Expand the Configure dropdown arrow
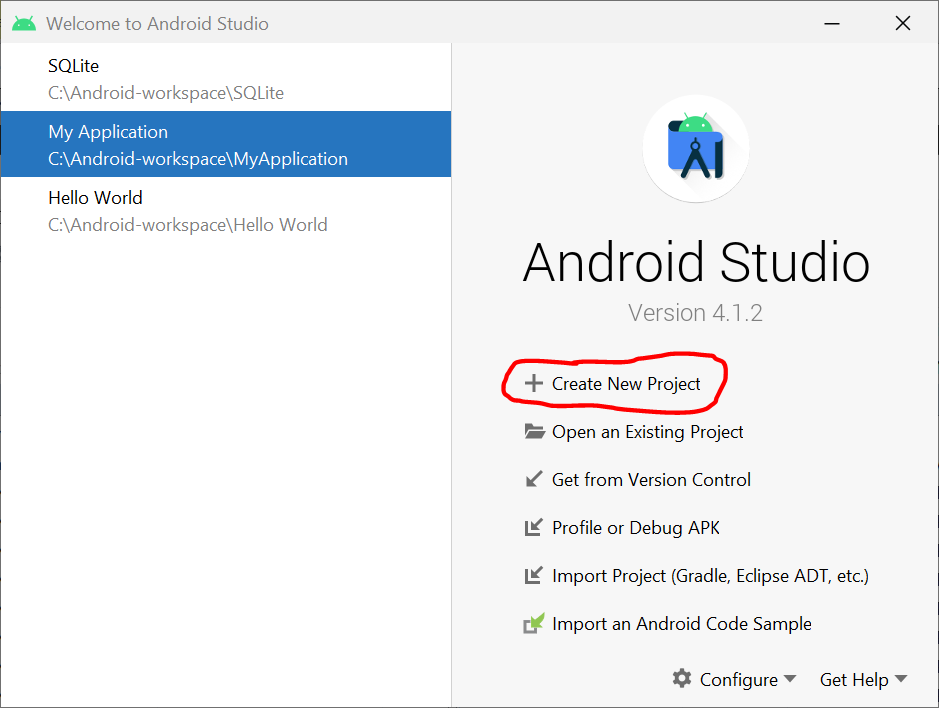The image size is (939, 708). [x=790, y=679]
